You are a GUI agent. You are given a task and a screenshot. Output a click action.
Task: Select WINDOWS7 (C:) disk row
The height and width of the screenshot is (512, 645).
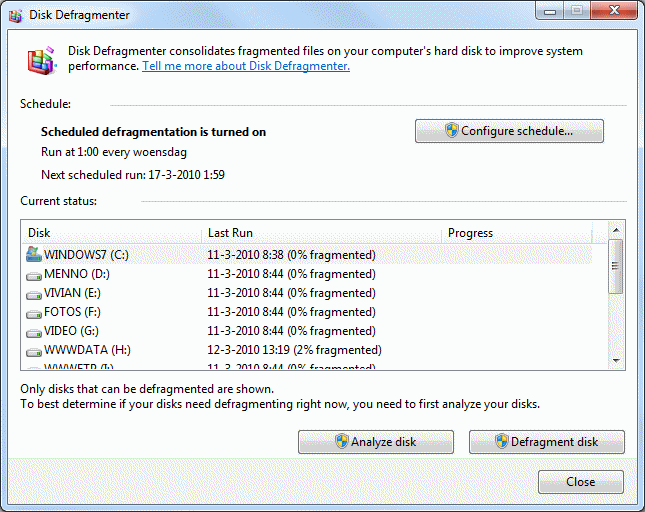307,255
